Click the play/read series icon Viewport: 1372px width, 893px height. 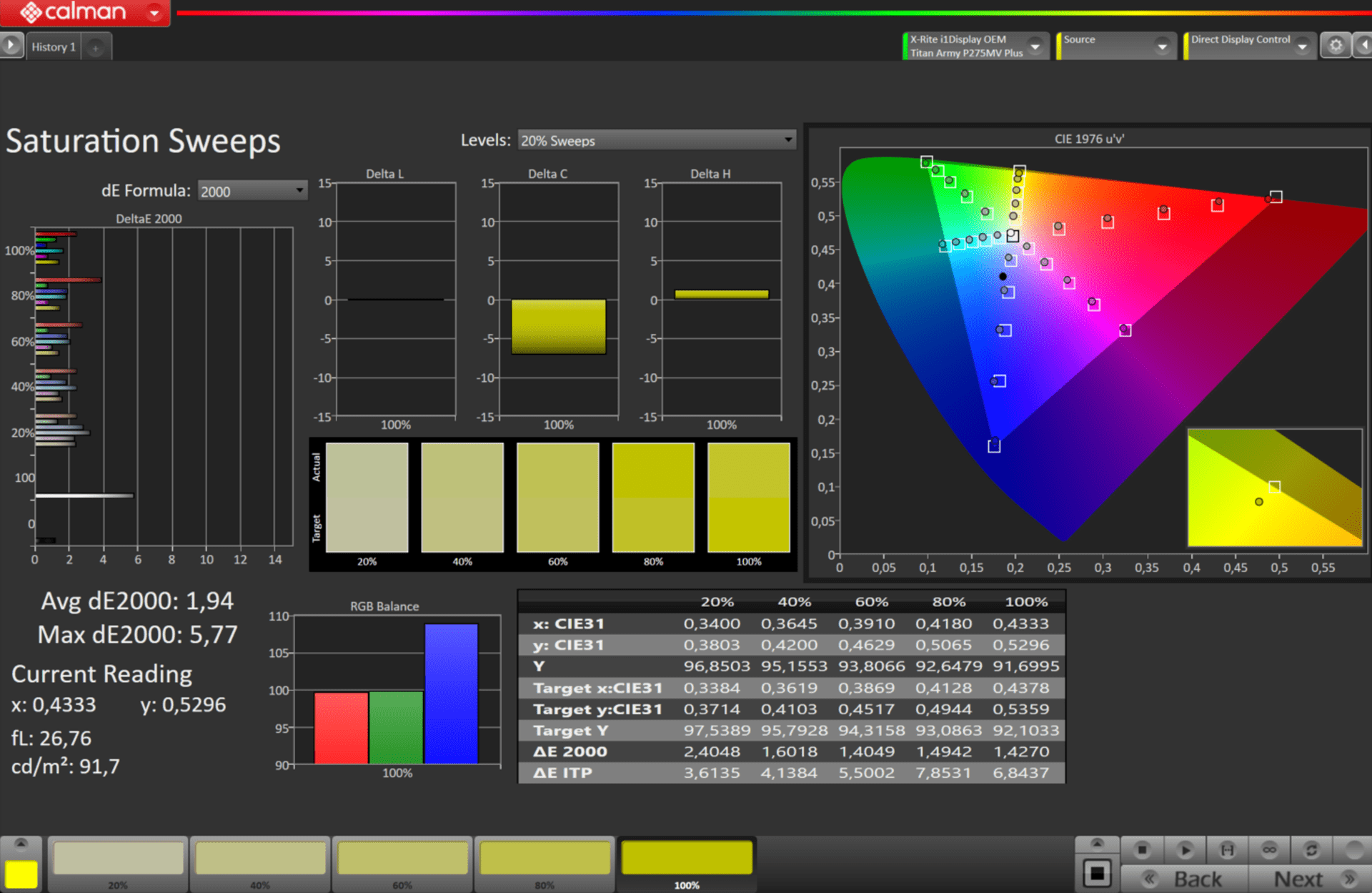1185,849
